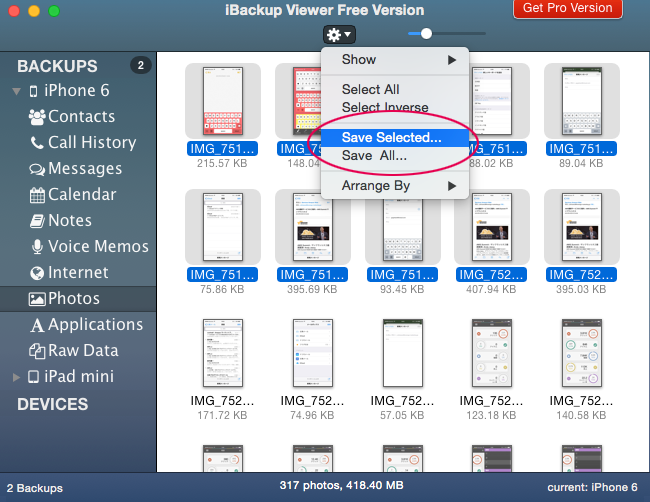Click the Call History phone icon

(x=37, y=143)
